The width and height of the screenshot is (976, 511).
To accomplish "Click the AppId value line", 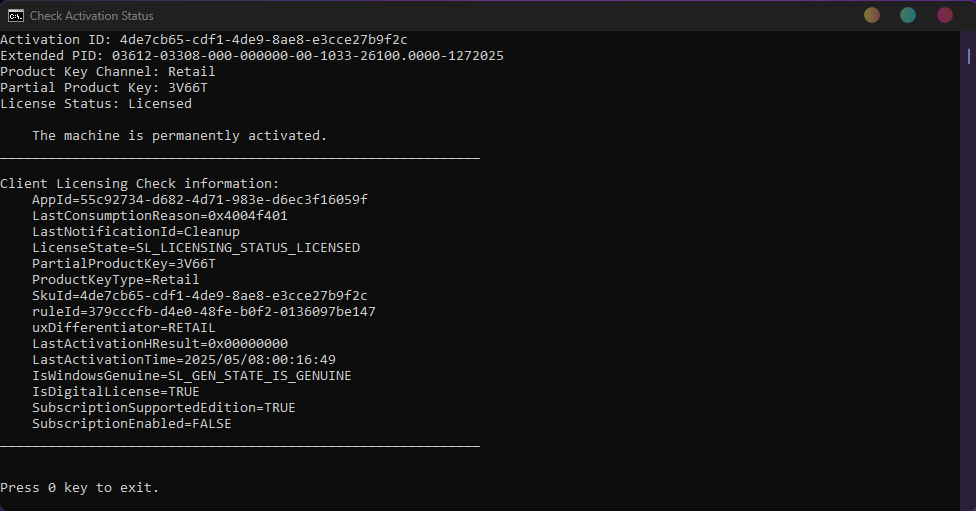I will pos(199,199).
